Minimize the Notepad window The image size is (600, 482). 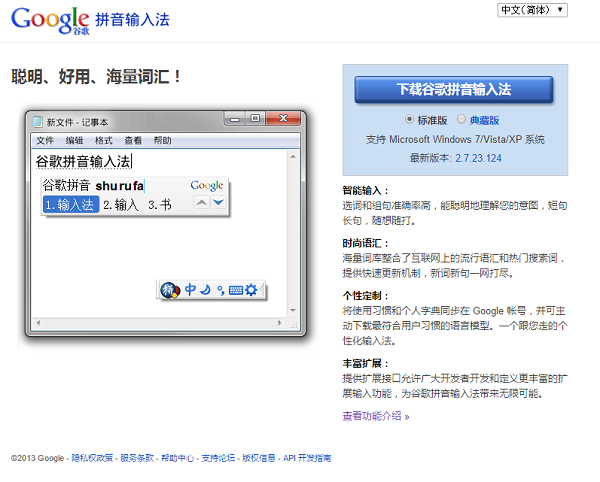pos(235,119)
